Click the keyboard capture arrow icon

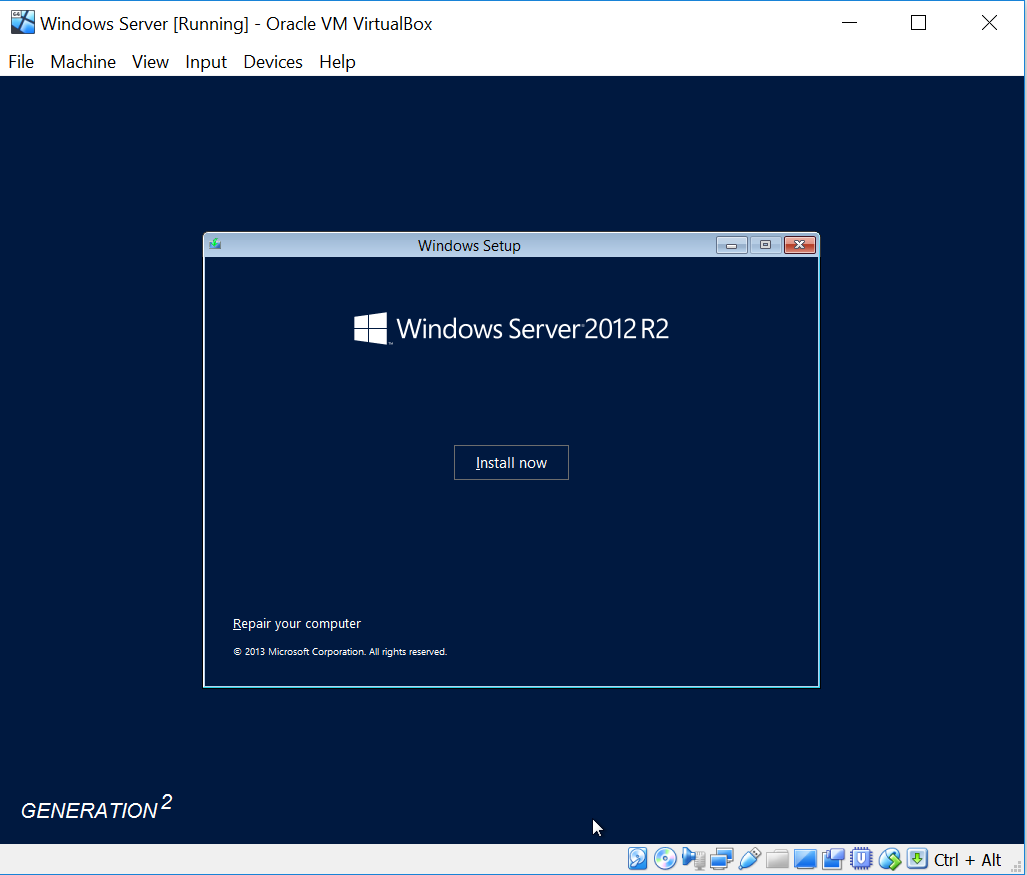(x=917, y=858)
